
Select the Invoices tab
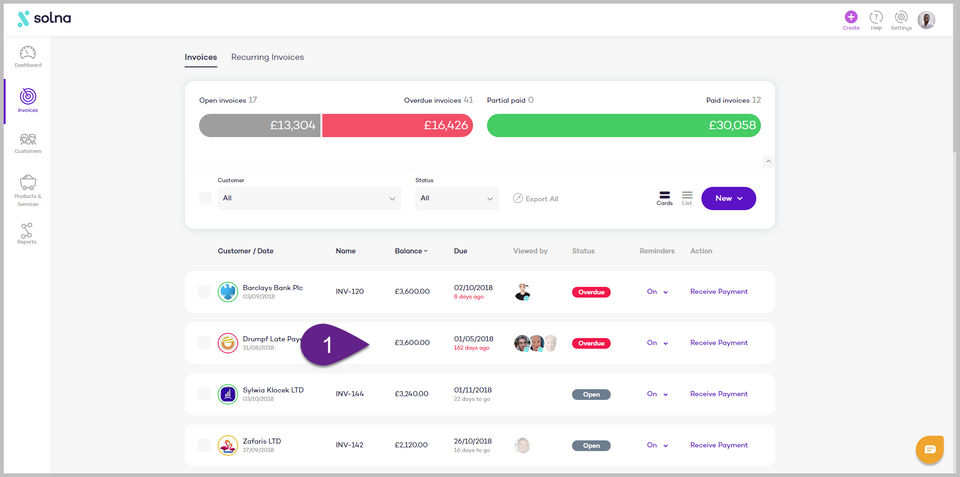click(x=201, y=57)
